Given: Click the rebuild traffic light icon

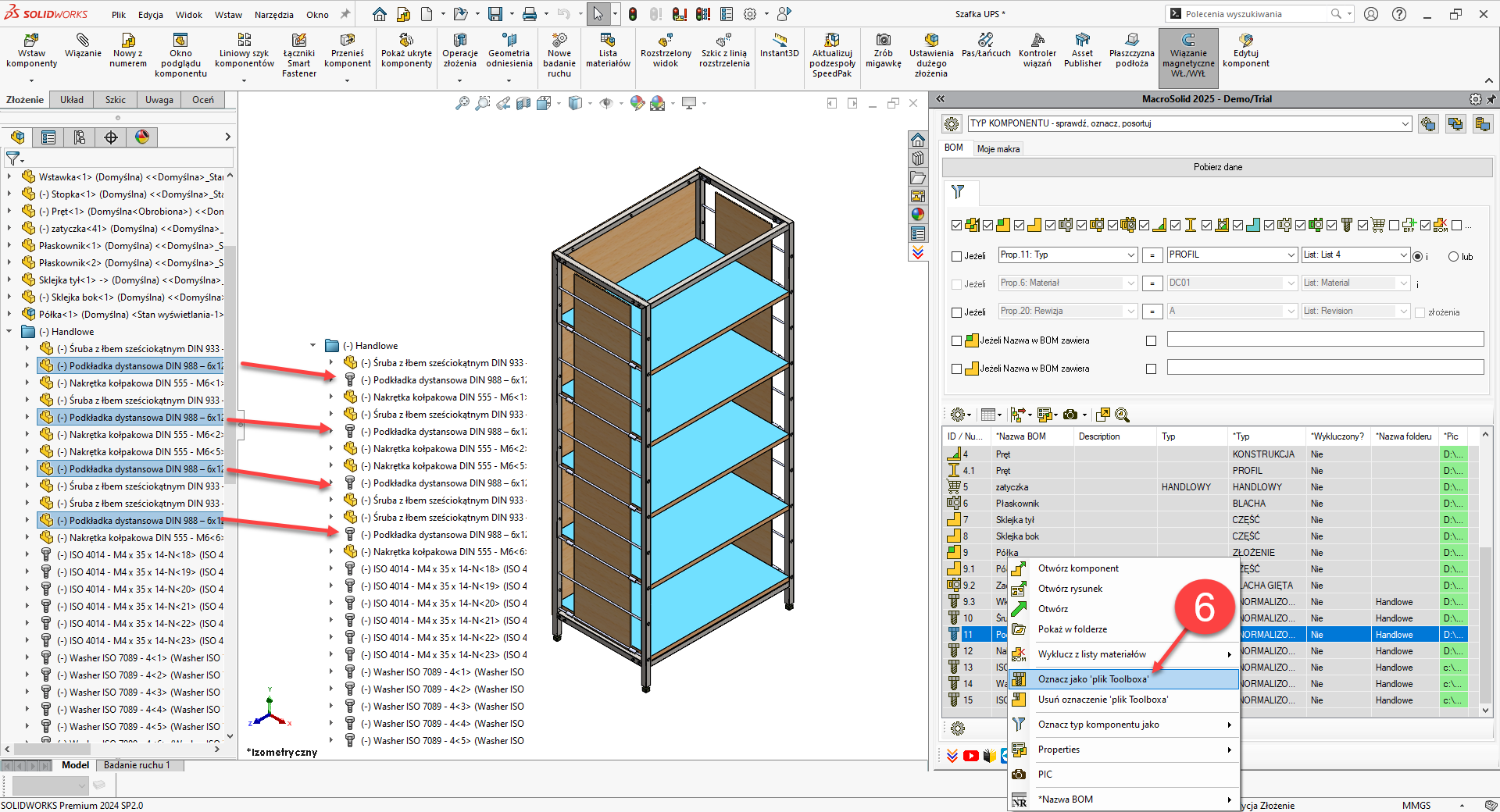Looking at the screenshot, I should click(x=633, y=14).
